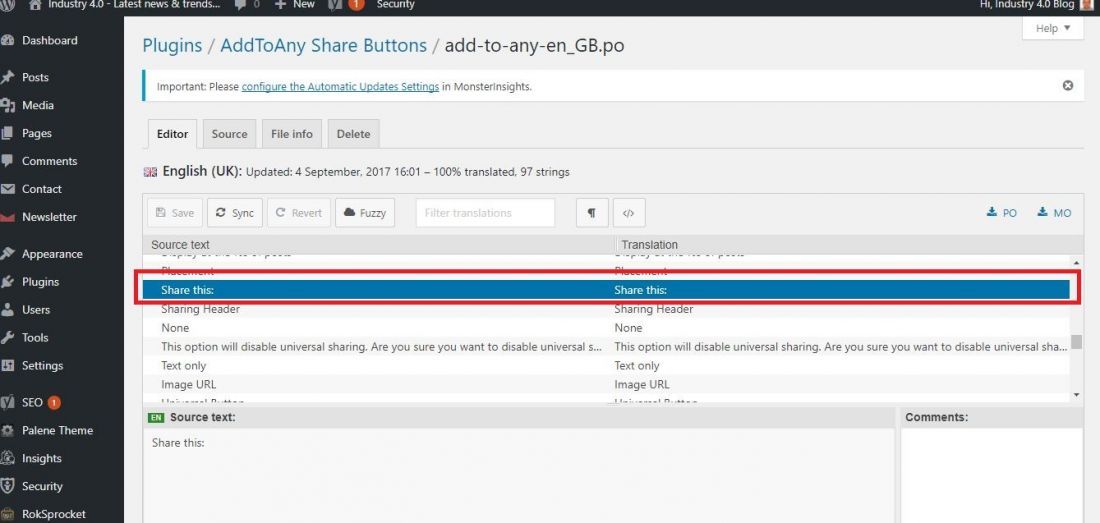Viewport: 1100px width, 523px height.
Task: Open Users in the sidebar
Action: click(x=36, y=310)
